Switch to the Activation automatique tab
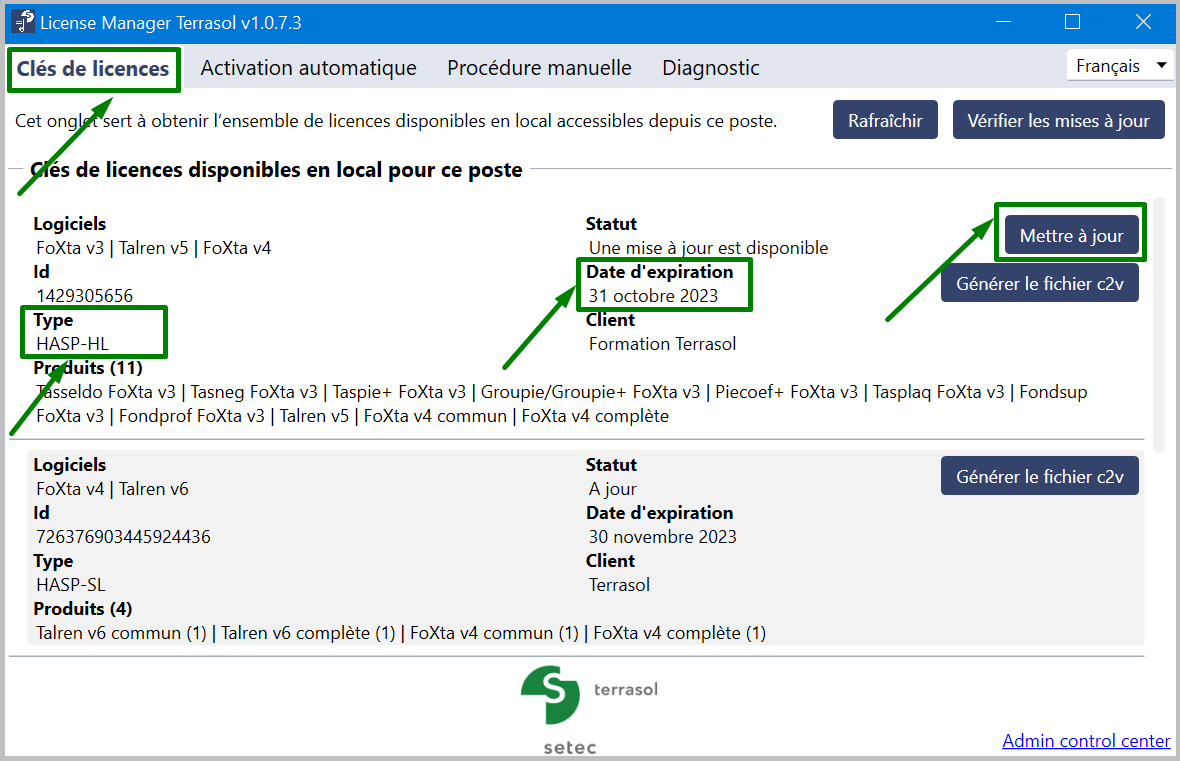The height and width of the screenshot is (761, 1180). (x=309, y=68)
